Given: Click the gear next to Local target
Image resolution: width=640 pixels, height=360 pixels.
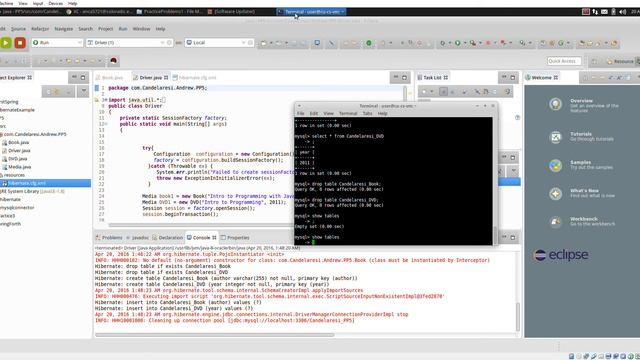Looking at the screenshot, I should click(250, 42).
